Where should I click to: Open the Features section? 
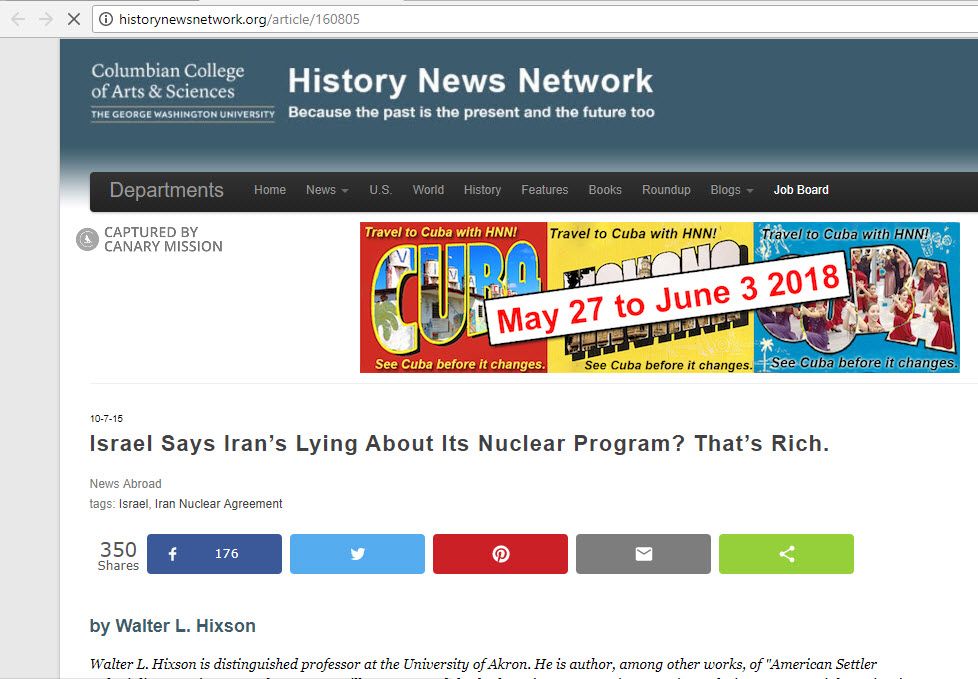pos(545,190)
